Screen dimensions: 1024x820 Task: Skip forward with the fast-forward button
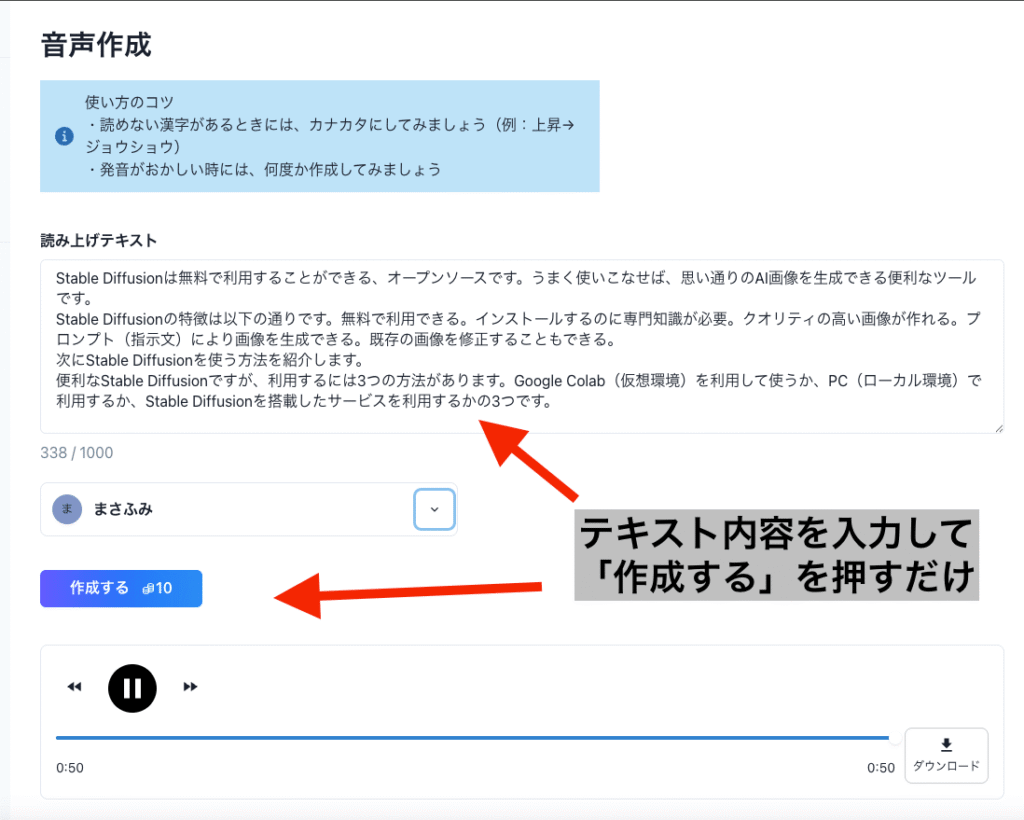pos(190,687)
